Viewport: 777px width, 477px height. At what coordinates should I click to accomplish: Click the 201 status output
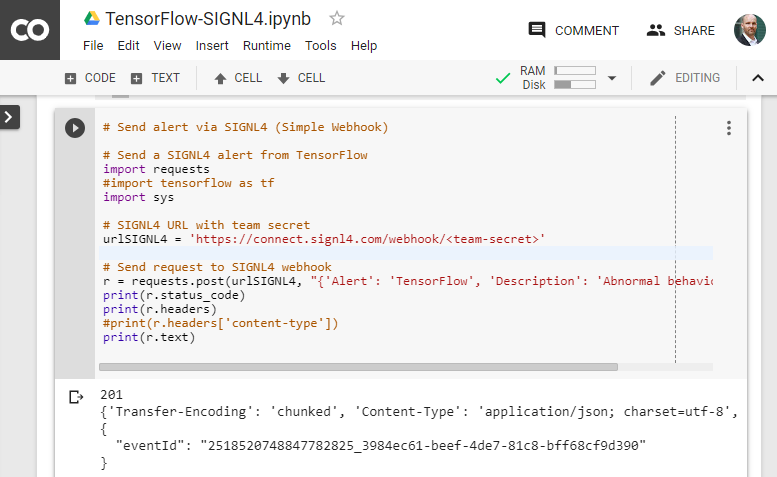click(x=111, y=395)
